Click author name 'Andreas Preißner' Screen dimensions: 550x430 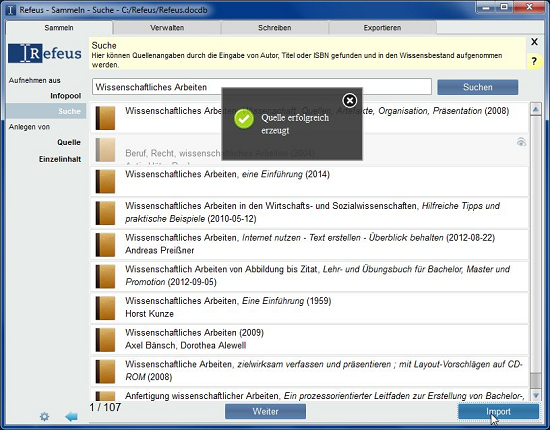(x=160, y=250)
